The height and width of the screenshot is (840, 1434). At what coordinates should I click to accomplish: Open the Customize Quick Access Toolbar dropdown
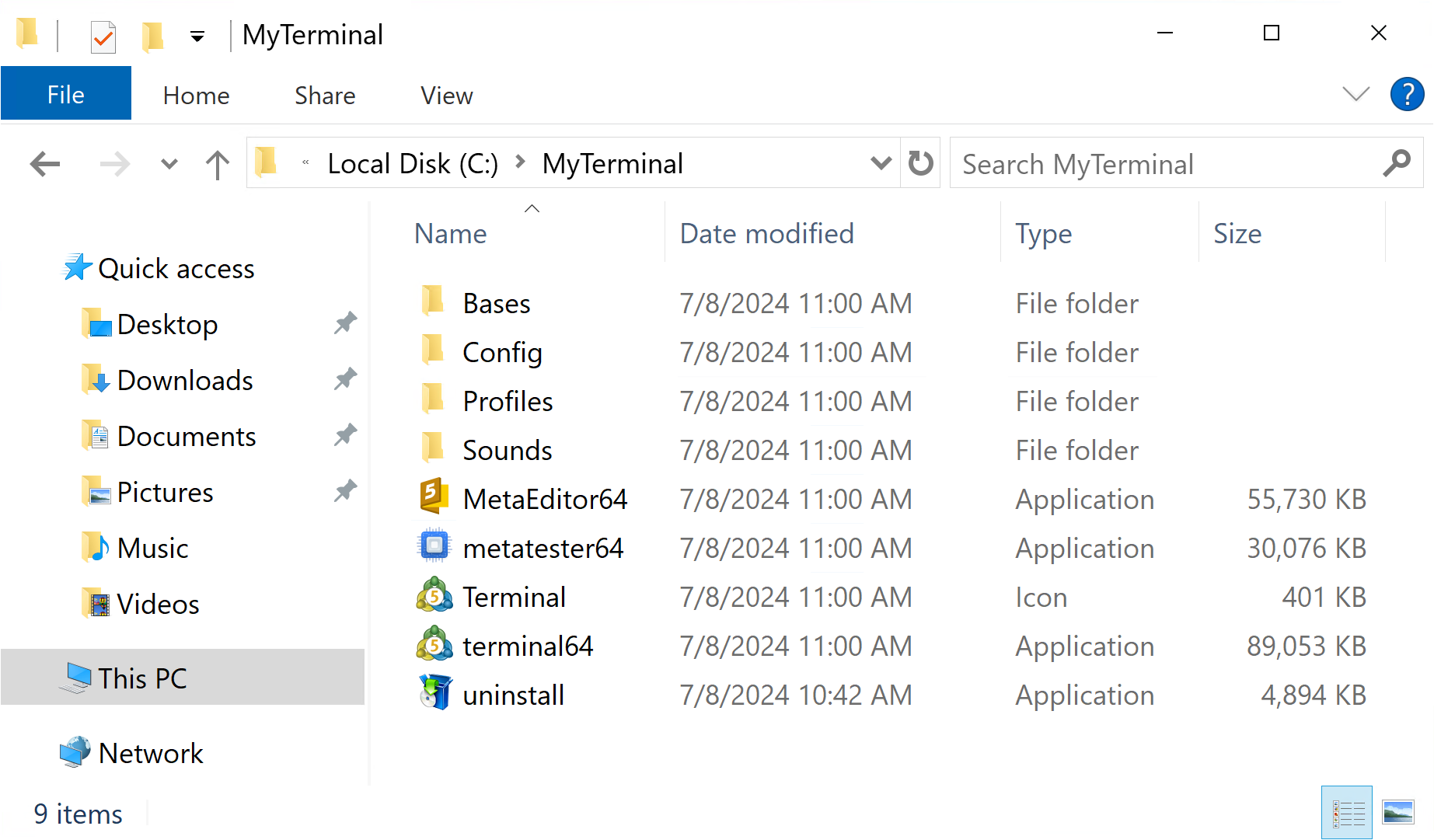pyautogui.click(x=197, y=37)
